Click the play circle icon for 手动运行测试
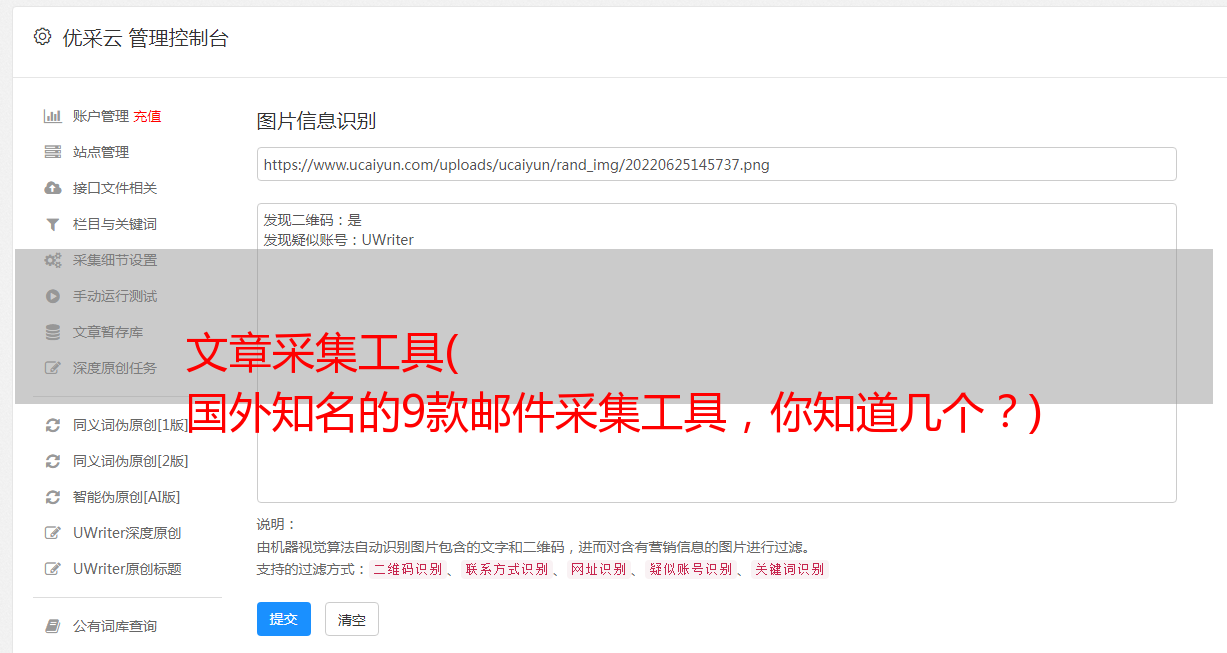1227x653 pixels. 53,296
